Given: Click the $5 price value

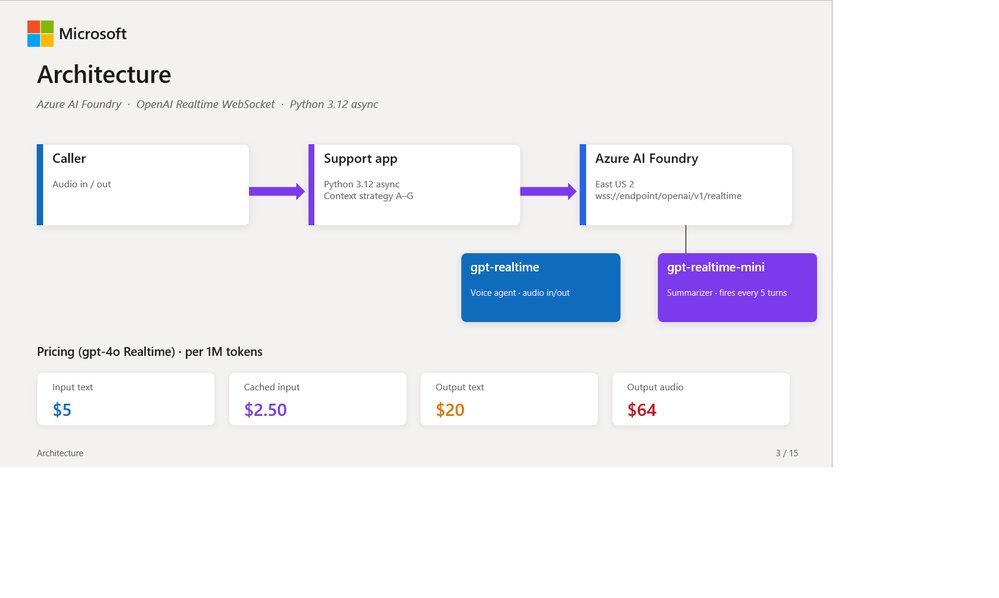Looking at the screenshot, I should coord(62,409).
